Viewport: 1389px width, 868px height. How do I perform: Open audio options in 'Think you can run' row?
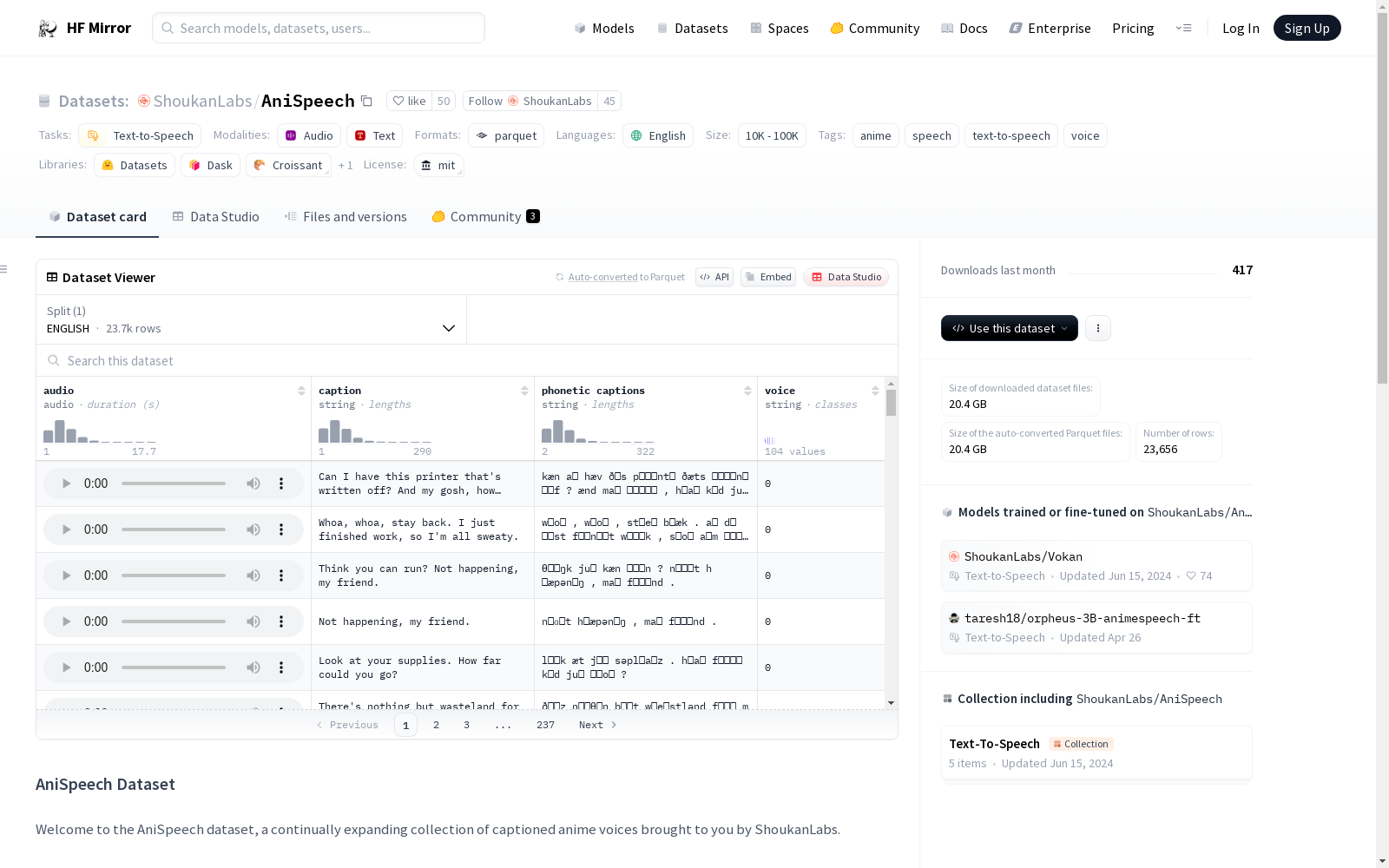click(281, 575)
